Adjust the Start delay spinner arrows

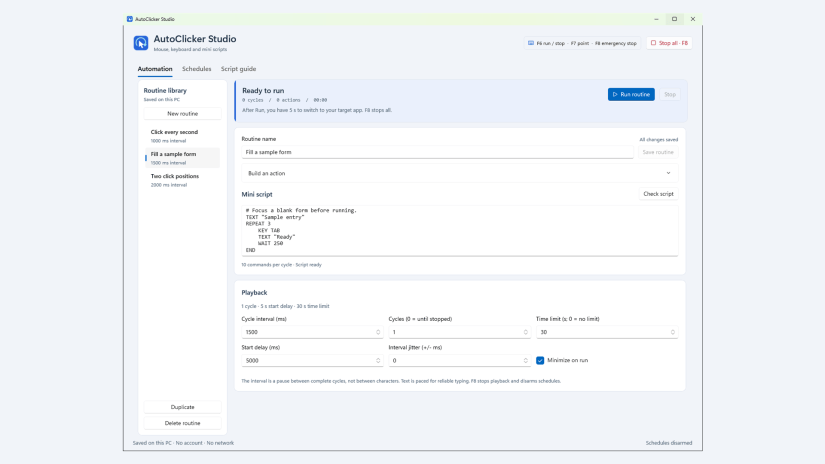point(378,360)
